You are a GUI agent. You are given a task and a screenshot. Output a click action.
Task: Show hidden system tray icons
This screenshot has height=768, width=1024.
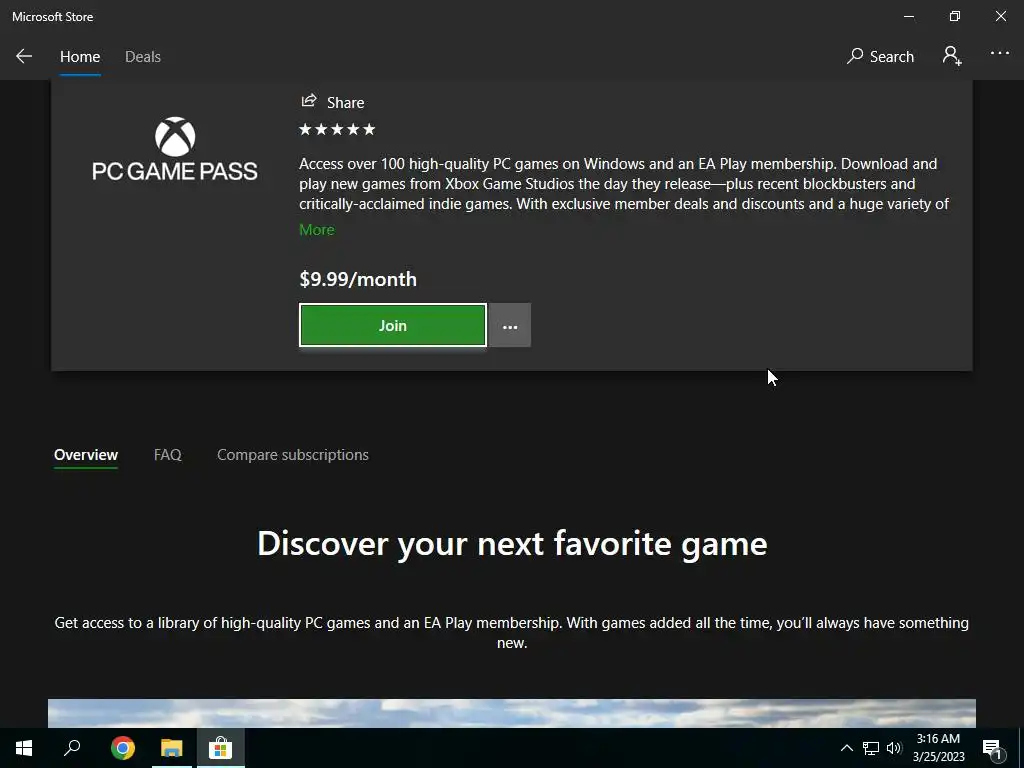(846, 748)
